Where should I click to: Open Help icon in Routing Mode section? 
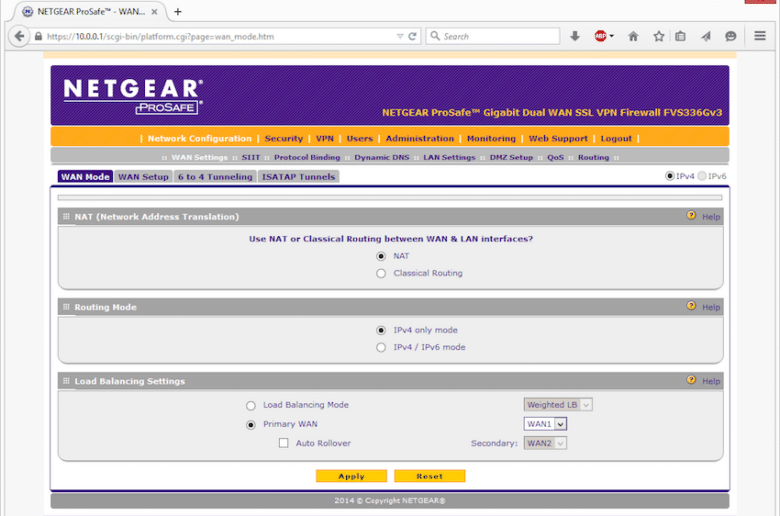[x=691, y=306]
